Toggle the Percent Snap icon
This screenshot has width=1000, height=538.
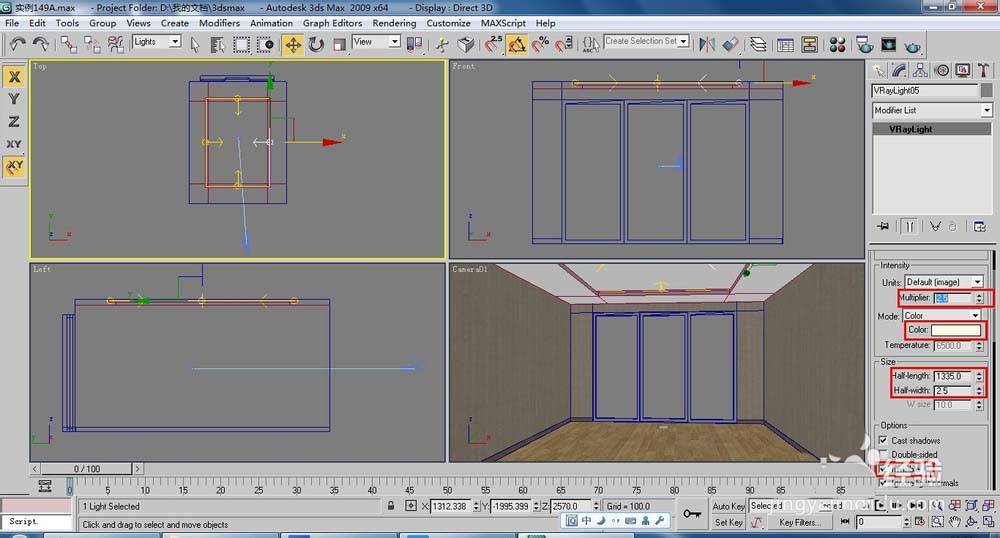click(x=540, y=45)
